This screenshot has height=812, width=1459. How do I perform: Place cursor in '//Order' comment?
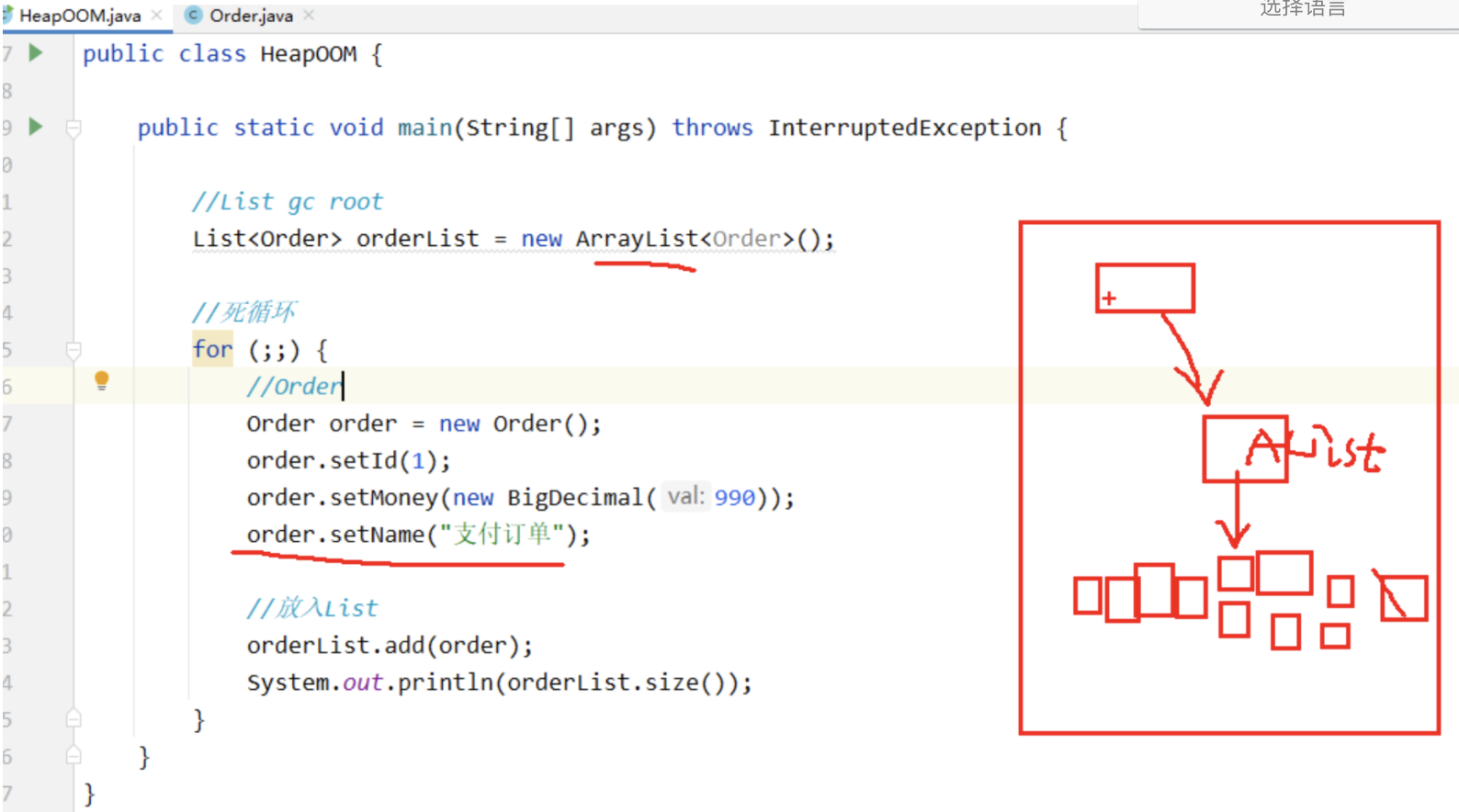[294, 387]
